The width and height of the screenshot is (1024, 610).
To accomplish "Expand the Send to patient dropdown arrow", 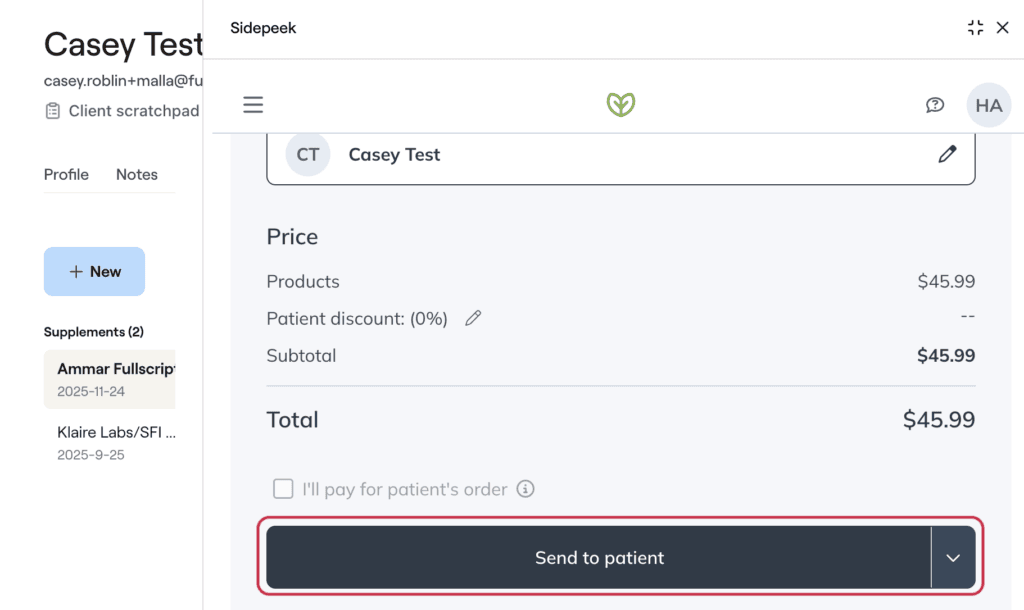I will [953, 558].
